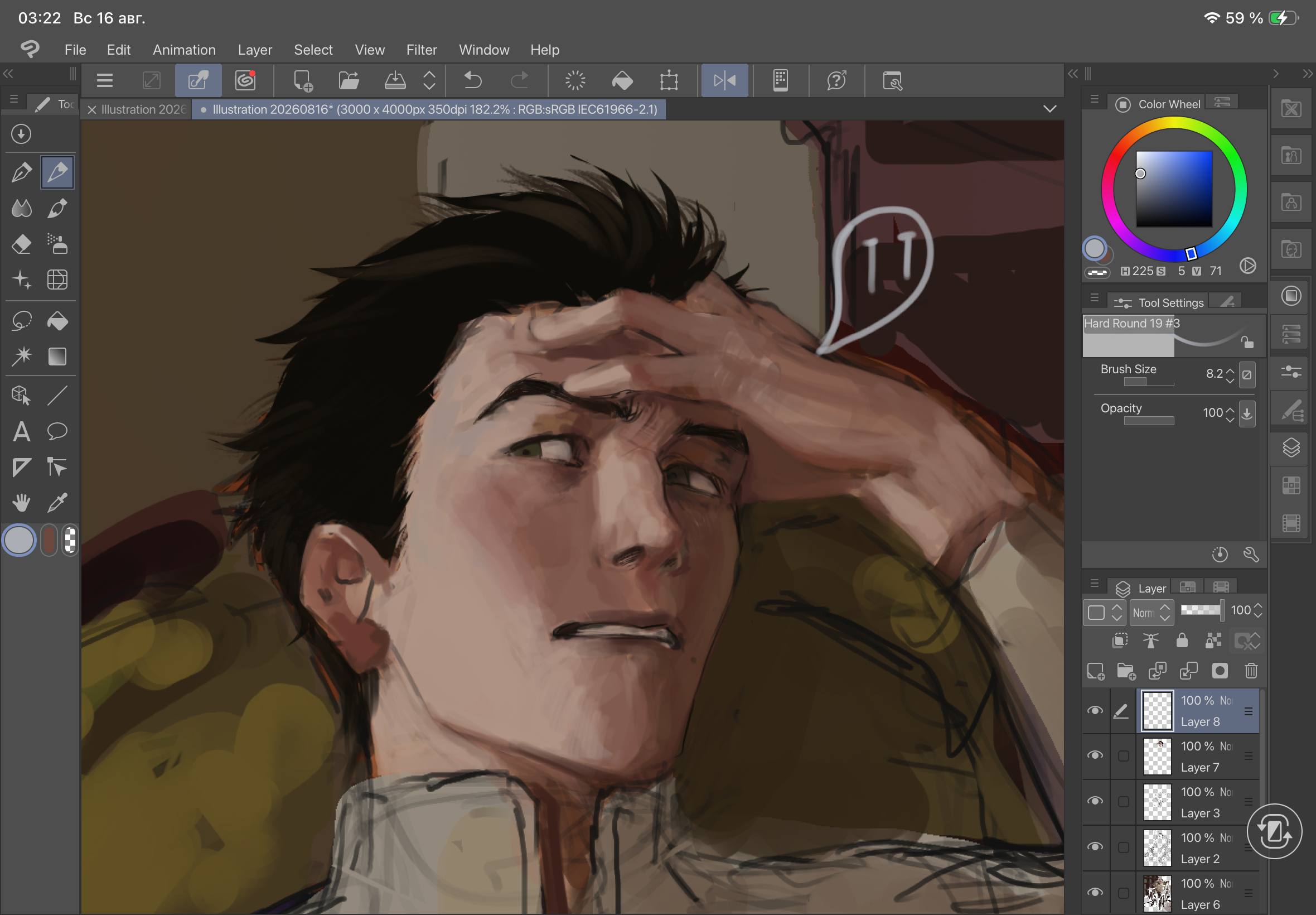Open the blending mode dropdown showing Normal
The height and width of the screenshot is (915, 1316).
(1151, 612)
